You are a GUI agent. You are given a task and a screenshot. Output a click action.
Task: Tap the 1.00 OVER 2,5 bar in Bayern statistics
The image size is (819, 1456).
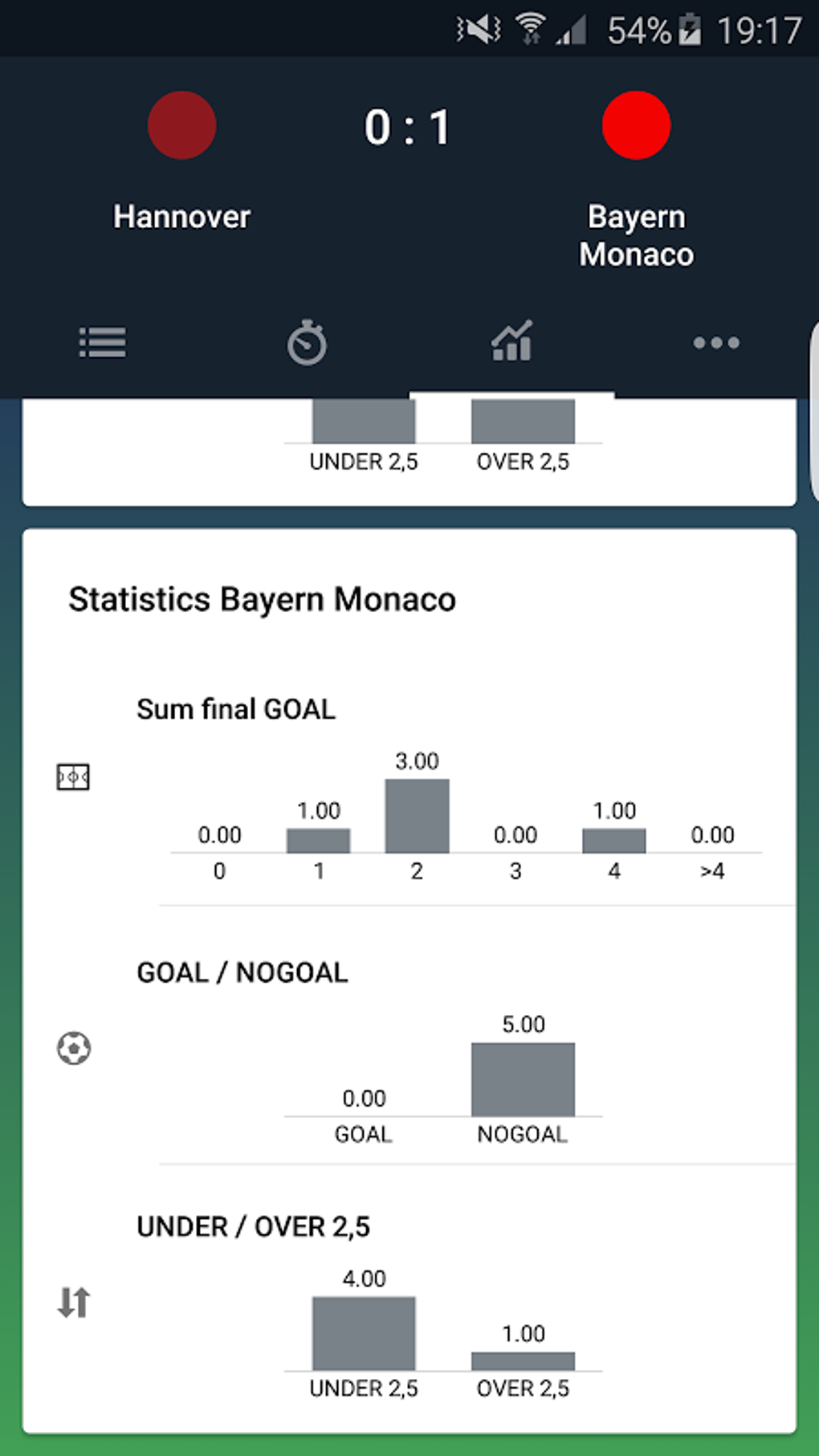(x=523, y=1360)
